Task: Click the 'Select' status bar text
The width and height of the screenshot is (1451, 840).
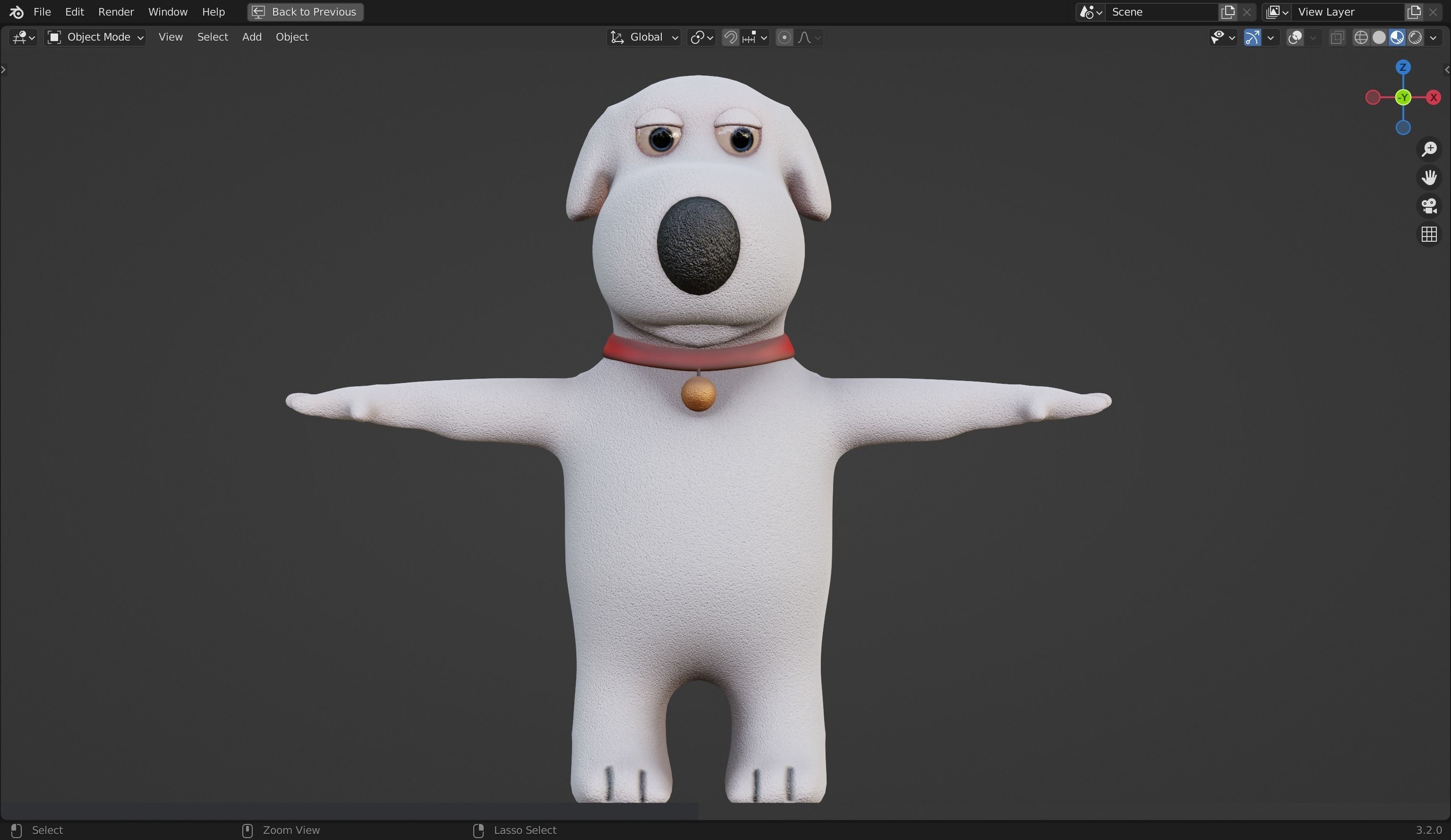Action: (x=47, y=830)
